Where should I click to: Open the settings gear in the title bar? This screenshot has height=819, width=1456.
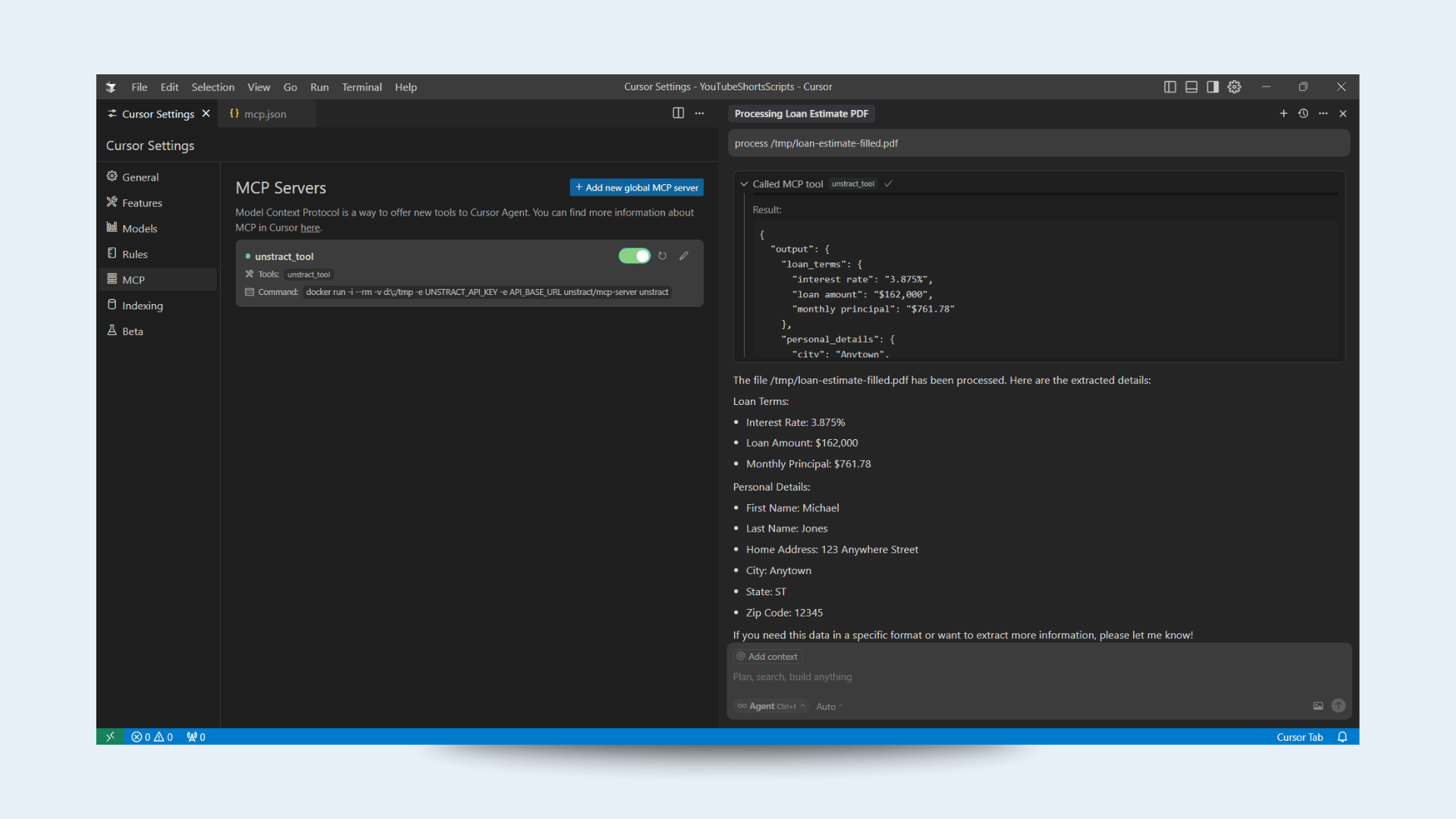[x=1234, y=86]
